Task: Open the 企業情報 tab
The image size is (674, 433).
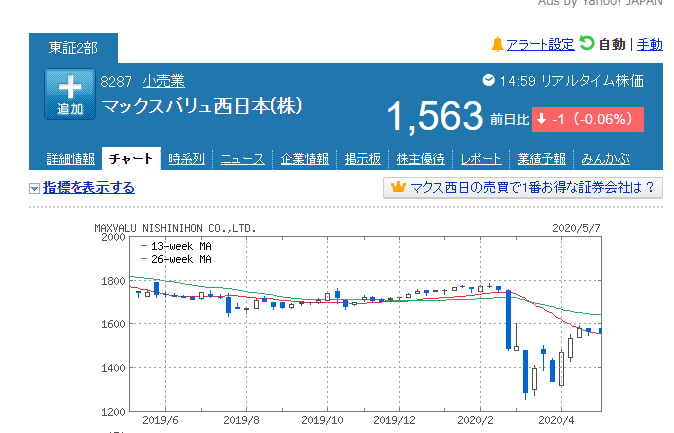Action: (x=304, y=159)
